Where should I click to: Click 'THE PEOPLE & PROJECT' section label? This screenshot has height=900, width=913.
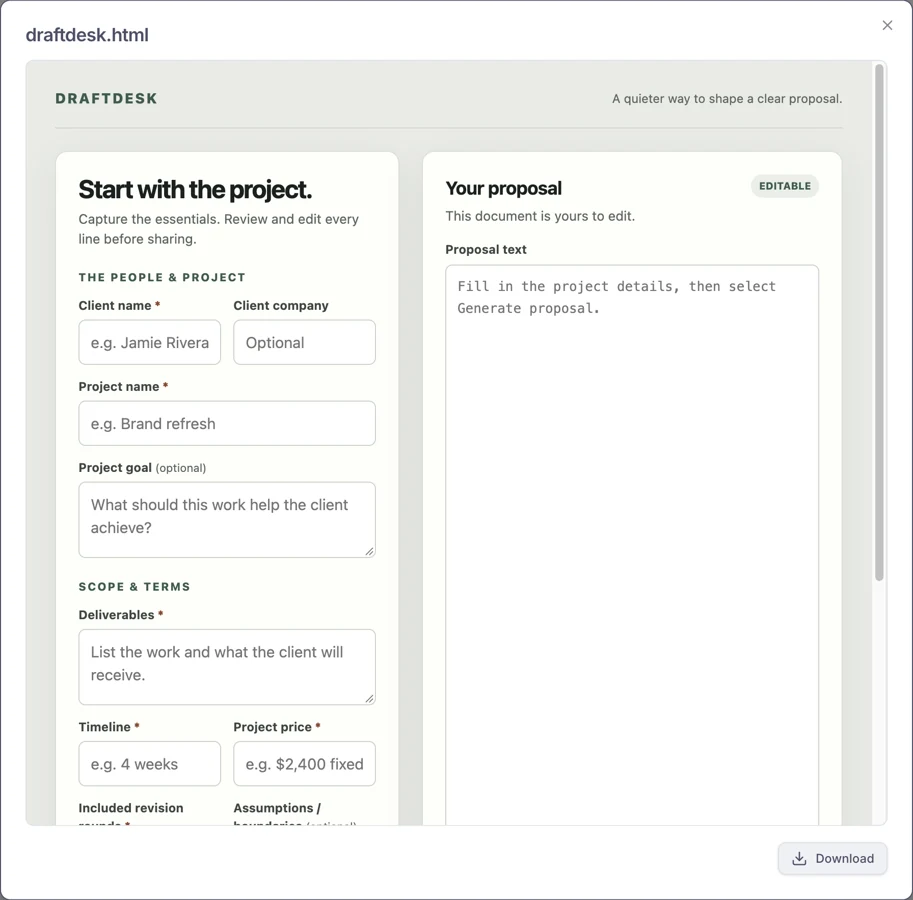pos(162,277)
